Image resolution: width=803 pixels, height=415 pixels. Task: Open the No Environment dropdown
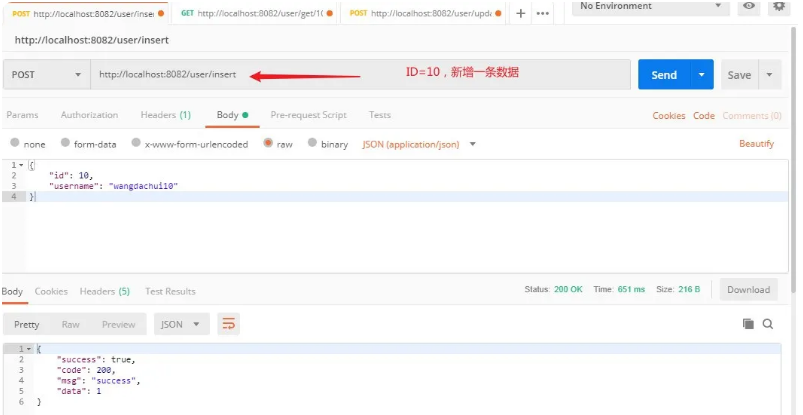coord(651,7)
